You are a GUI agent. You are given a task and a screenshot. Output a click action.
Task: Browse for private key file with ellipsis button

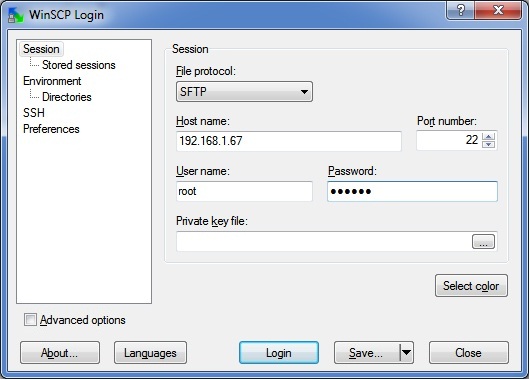point(483,242)
